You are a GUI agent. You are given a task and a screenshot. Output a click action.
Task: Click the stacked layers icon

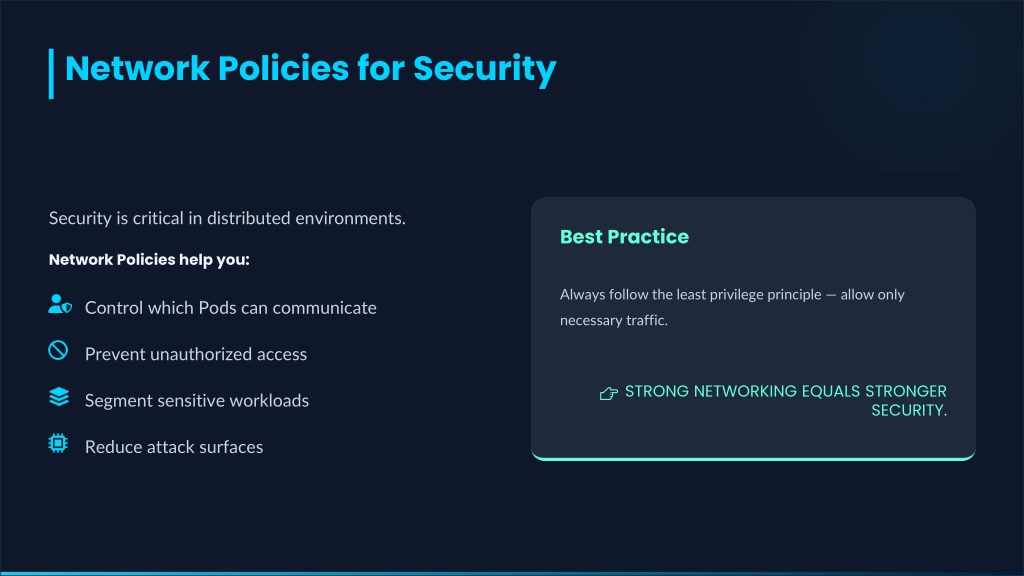pos(59,397)
